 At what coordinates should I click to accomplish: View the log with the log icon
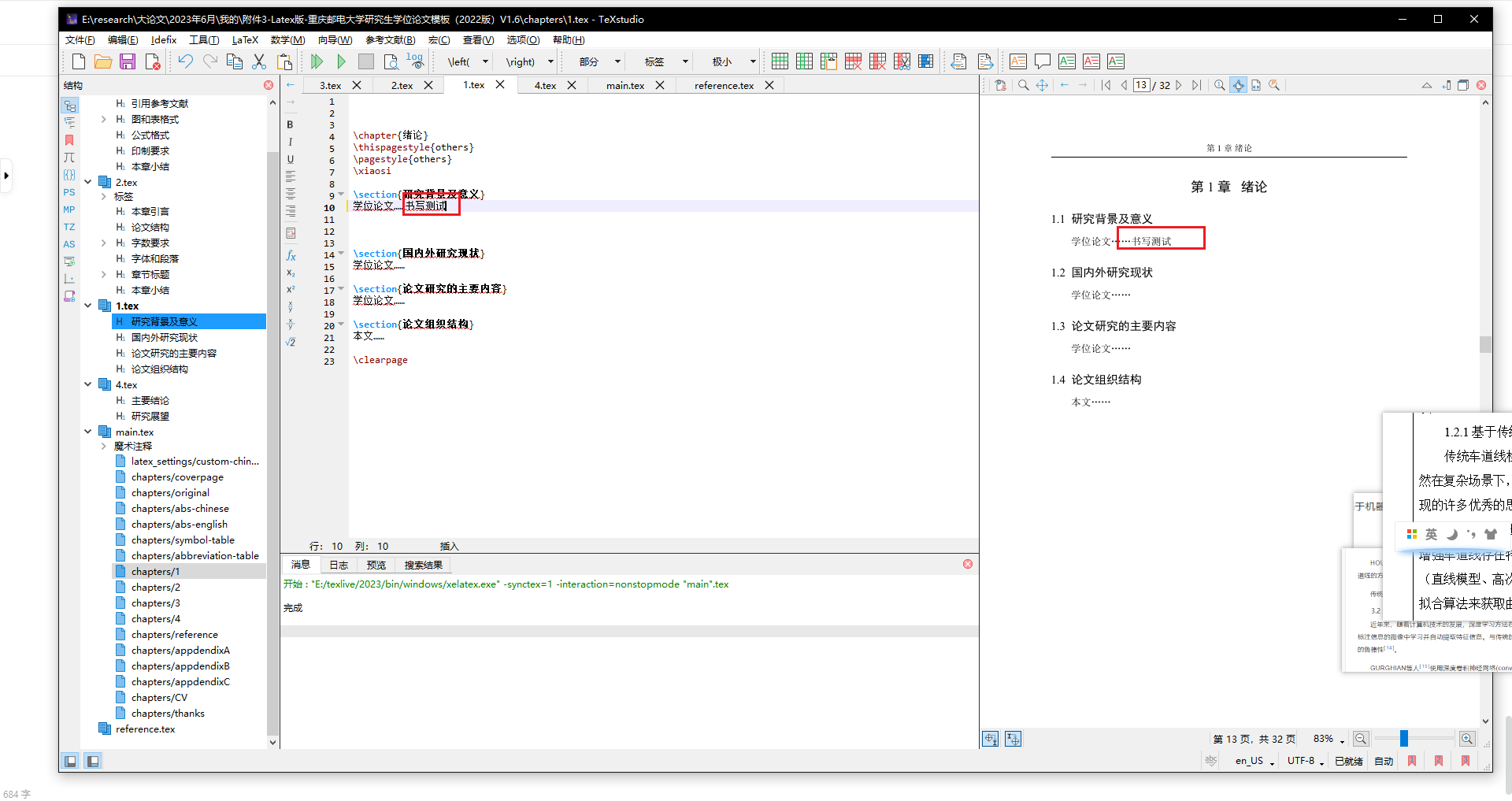point(415,61)
